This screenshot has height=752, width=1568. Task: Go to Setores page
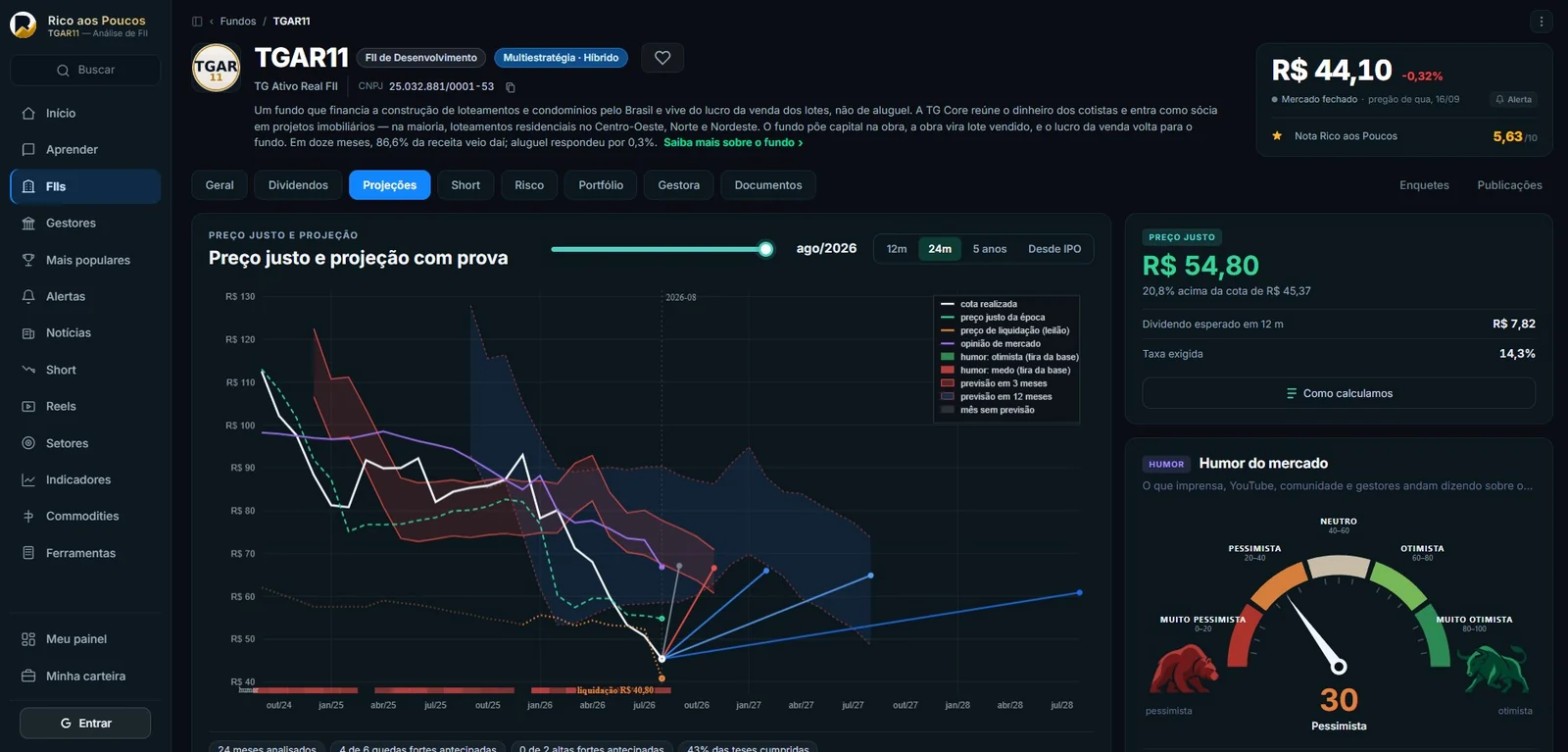pos(85,443)
